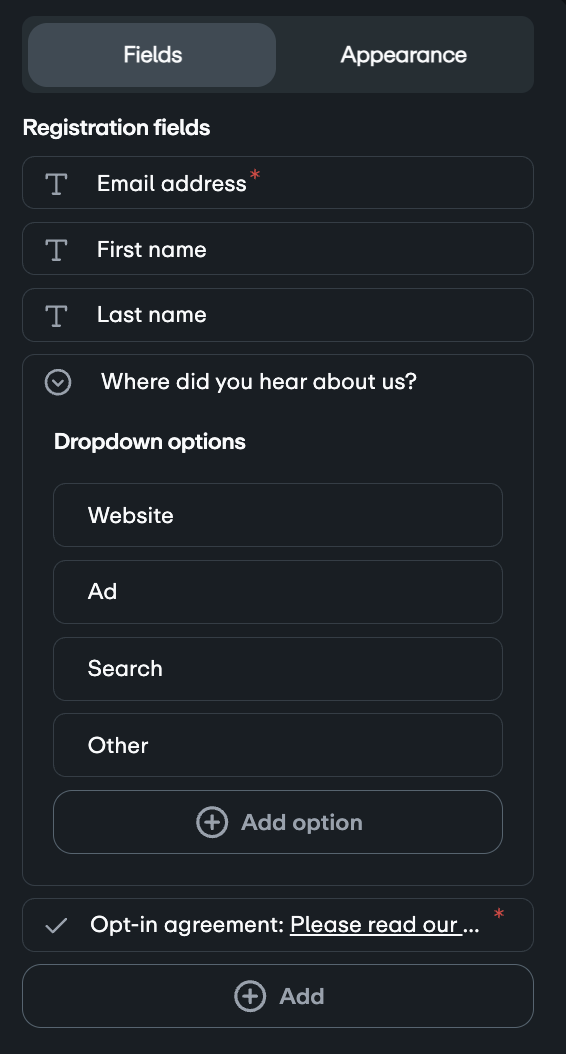The image size is (566, 1054).
Task: Switch to the Appearance tab
Action: [x=403, y=54]
